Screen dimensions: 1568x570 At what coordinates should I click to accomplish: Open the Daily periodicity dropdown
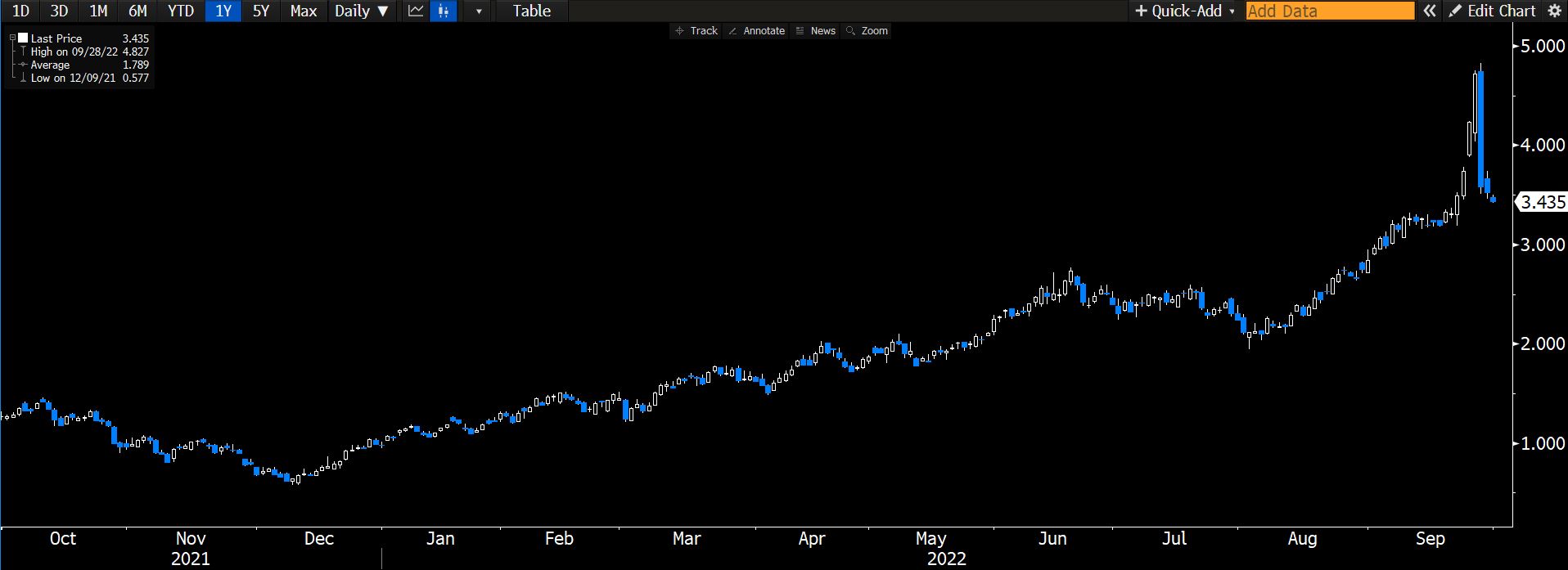point(361,11)
